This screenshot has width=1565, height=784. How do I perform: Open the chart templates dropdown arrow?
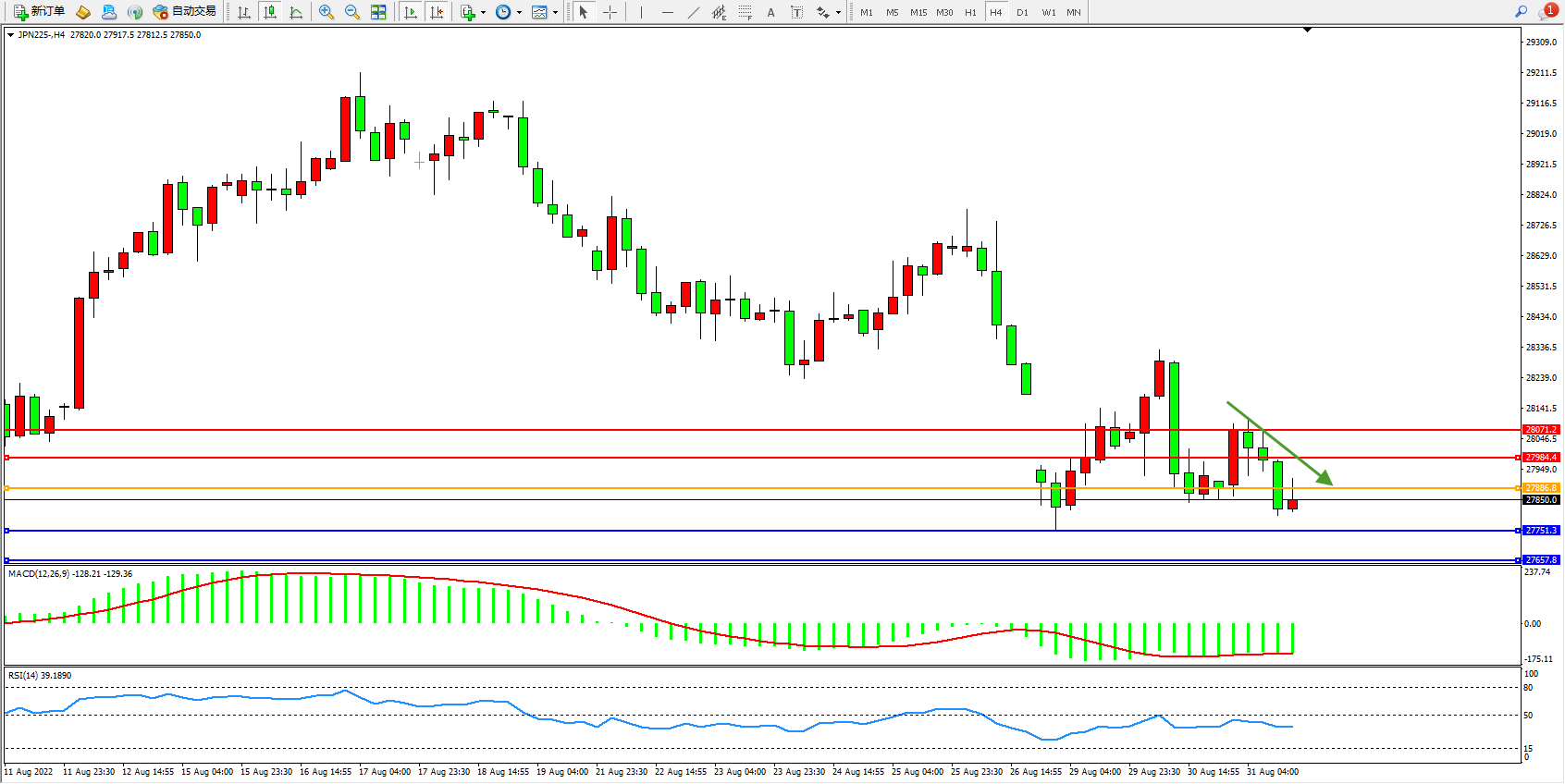[555, 13]
